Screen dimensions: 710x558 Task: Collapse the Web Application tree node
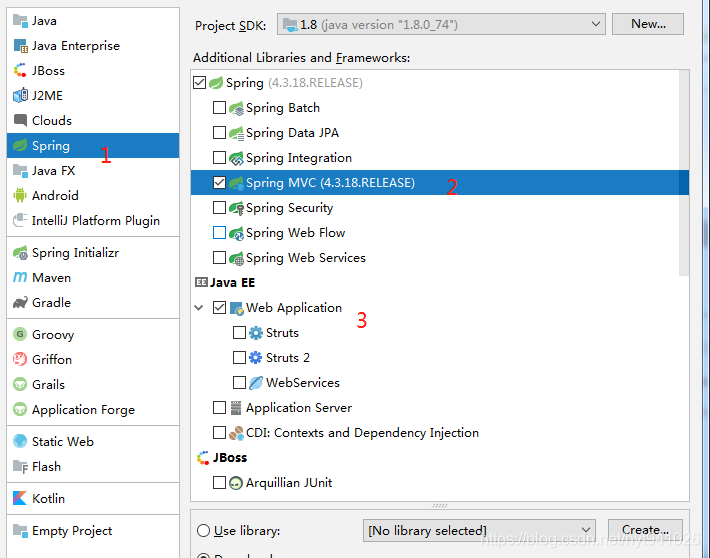199,308
